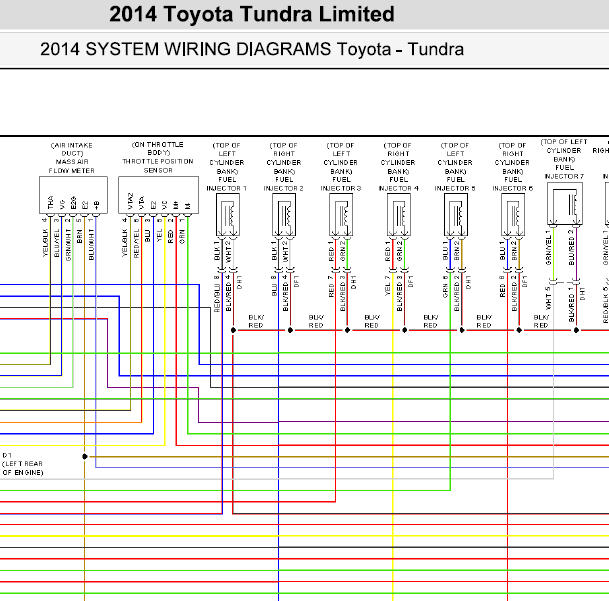Viewport: 609px width, 601px height.
Task: Click the Fuel Injector 7 coil symbol
Action: pyautogui.click(x=565, y=204)
